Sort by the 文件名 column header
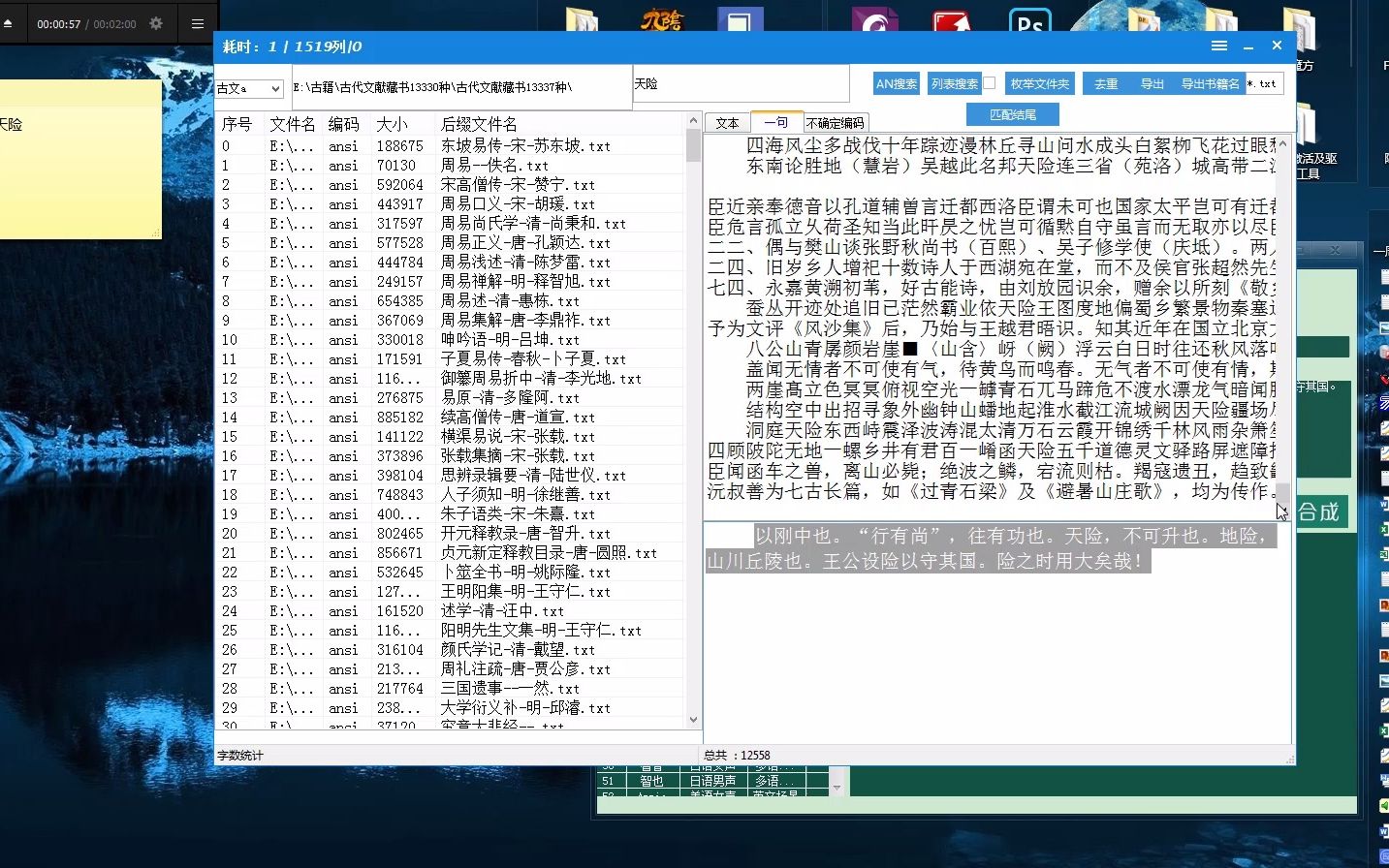 pyautogui.click(x=293, y=124)
